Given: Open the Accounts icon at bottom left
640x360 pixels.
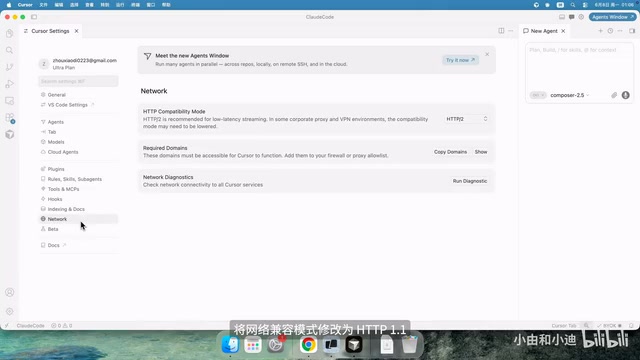Looking at the screenshot, I should coord(9,292).
